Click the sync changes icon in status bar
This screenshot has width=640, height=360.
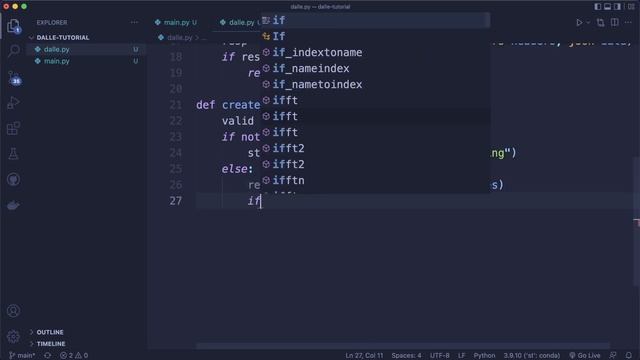[48, 356]
